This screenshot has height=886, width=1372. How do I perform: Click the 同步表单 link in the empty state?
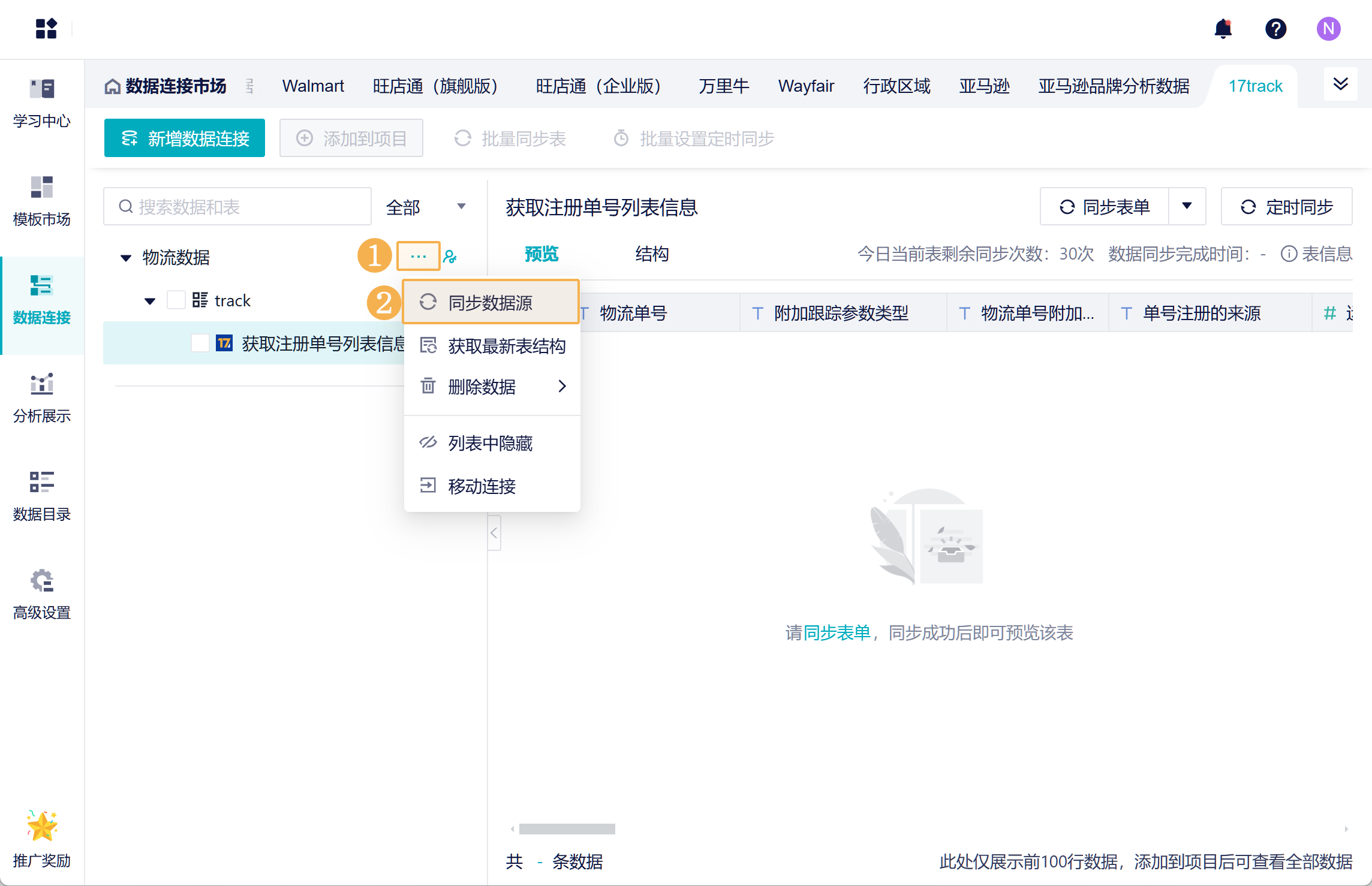(x=837, y=633)
